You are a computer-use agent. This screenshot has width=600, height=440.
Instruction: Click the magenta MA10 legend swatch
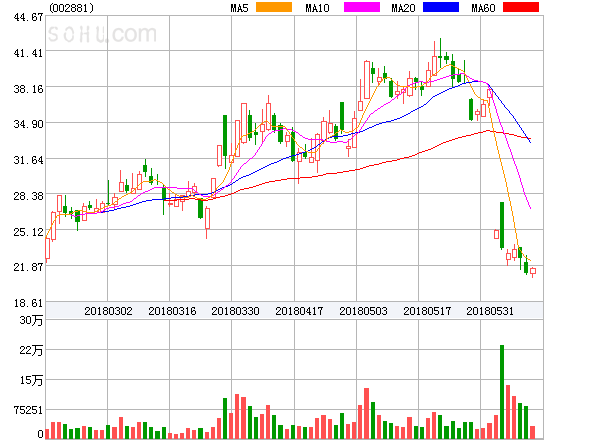[362, 7]
